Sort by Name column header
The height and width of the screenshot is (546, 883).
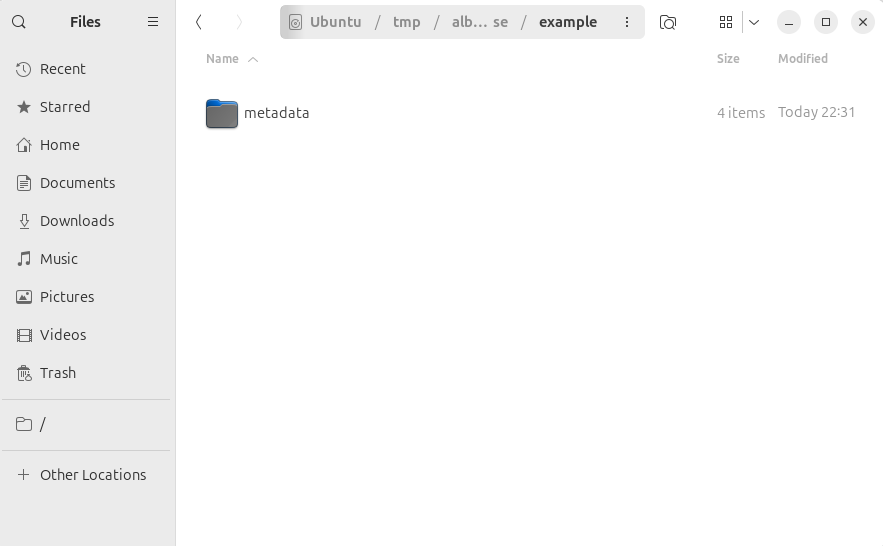(x=222, y=59)
